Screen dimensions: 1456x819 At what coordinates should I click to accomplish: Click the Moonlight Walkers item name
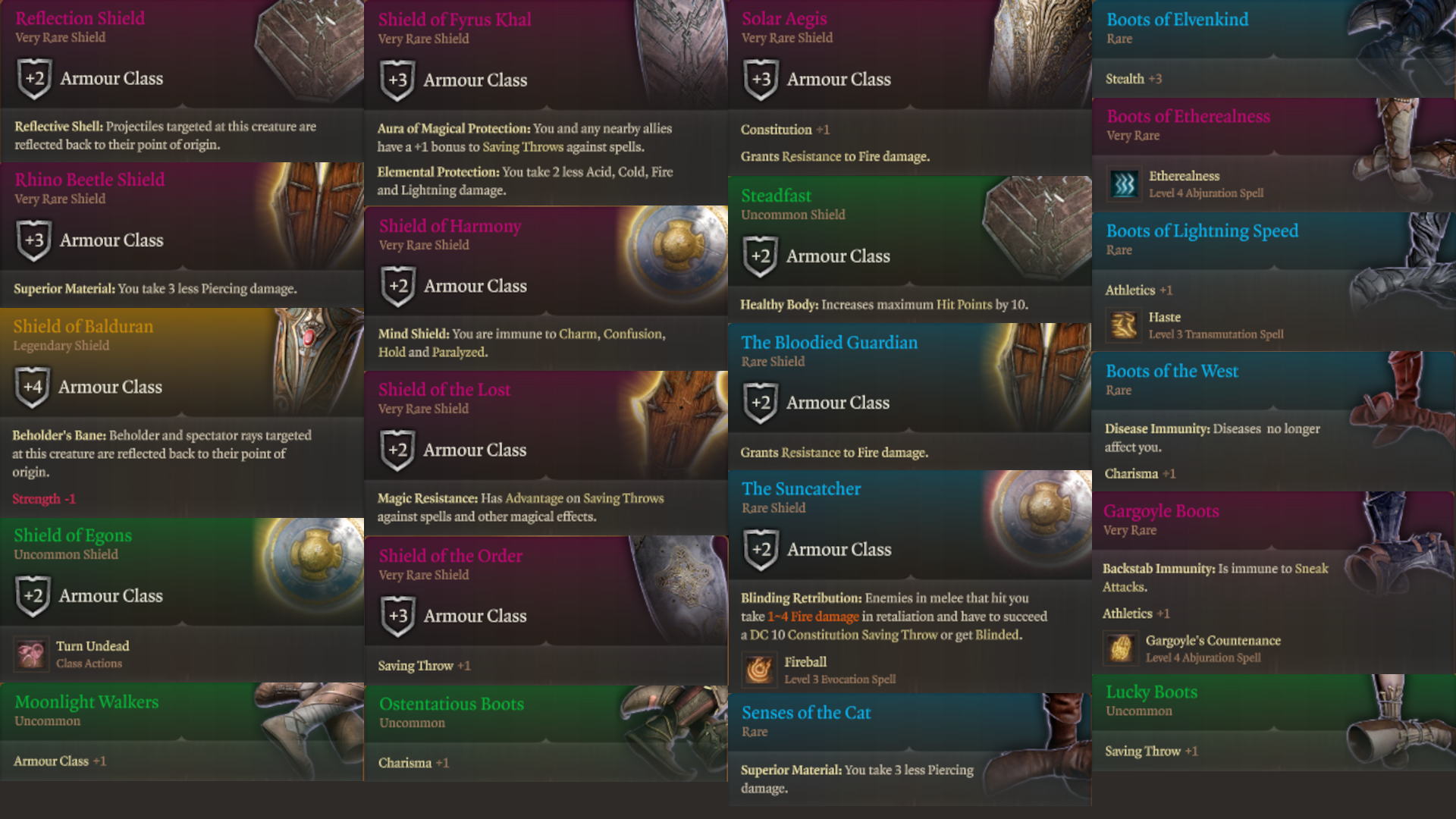(86, 702)
